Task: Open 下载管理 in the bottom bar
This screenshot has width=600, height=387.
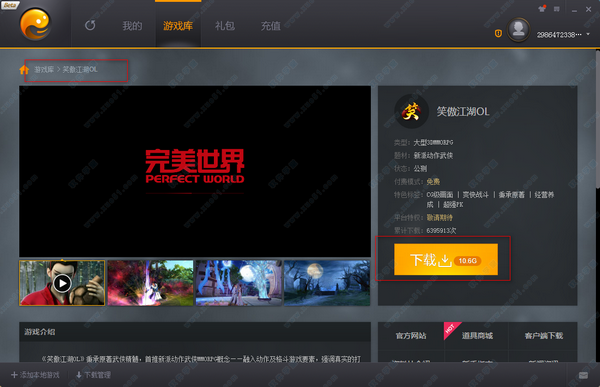Action: [x=93, y=375]
